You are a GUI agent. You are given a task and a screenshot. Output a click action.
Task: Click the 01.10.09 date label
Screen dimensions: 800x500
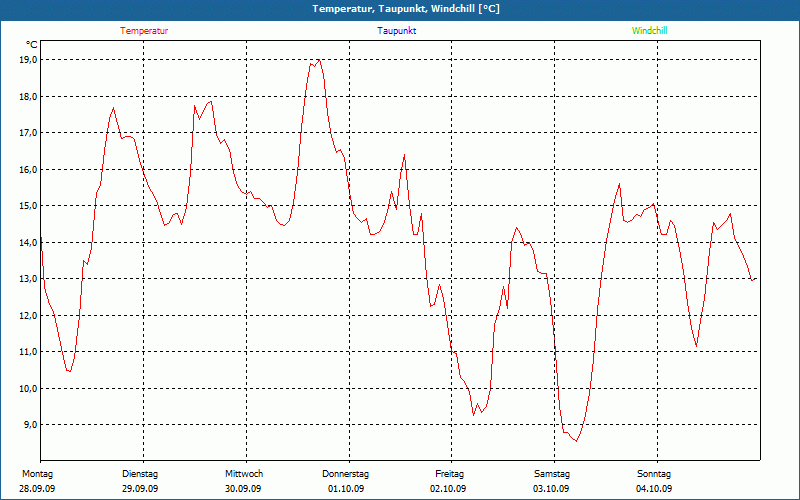tap(346, 489)
